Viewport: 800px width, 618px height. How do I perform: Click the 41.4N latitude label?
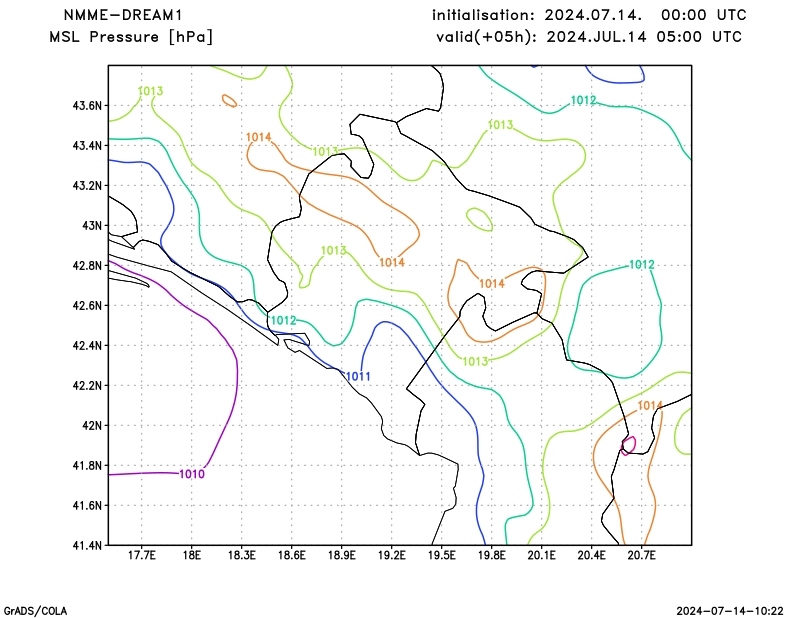coord(87,546)
